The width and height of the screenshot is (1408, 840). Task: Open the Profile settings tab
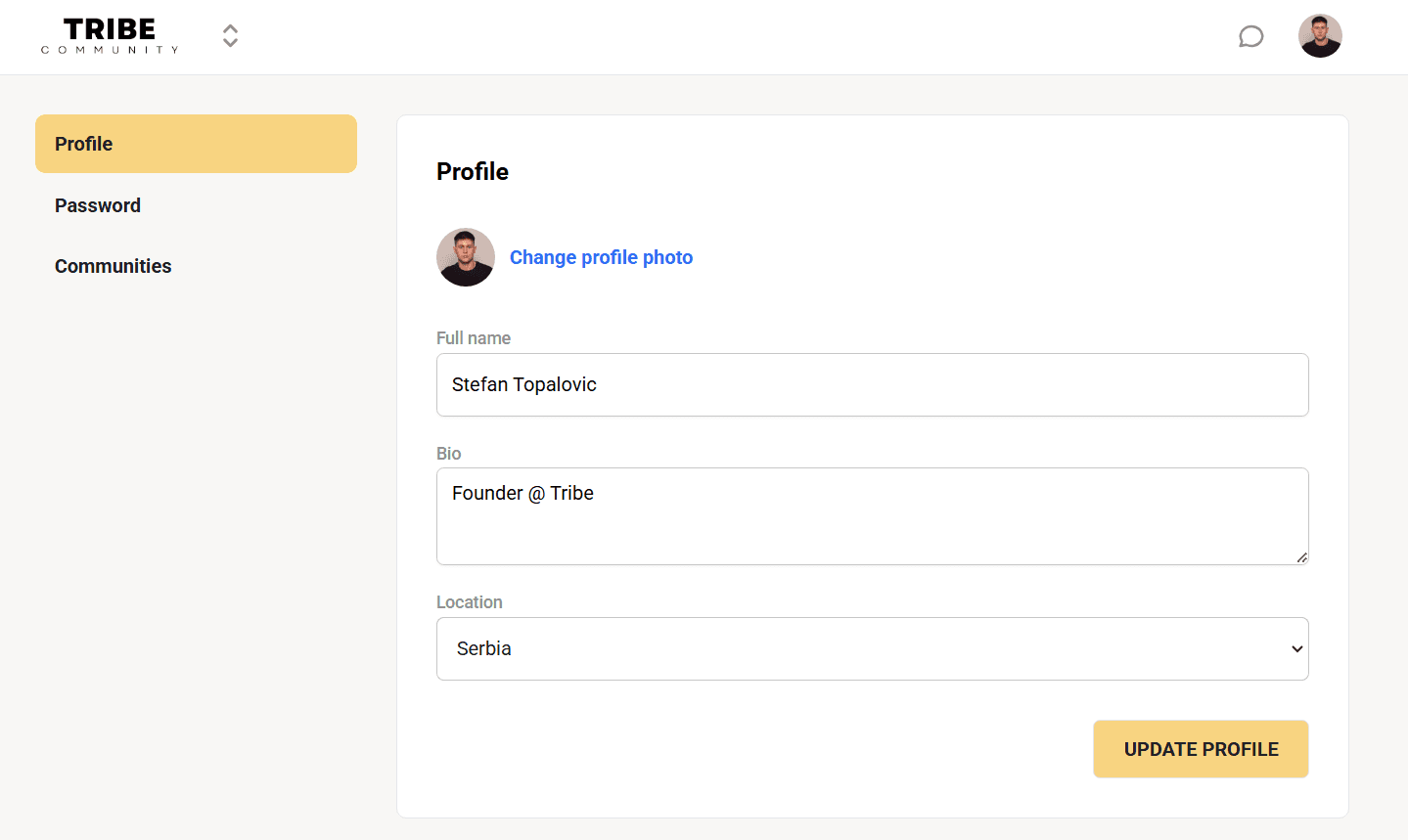click(x=196, y=144)
